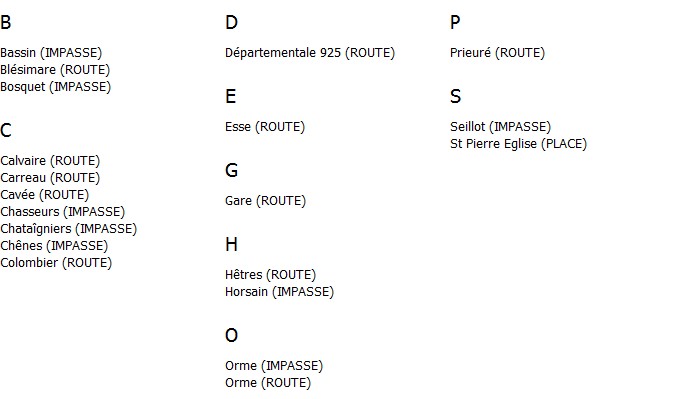The height and width of the screenshot is (399, 675).
Task: Open Bosquet (IMPASSE) street link
Action: pyautogui.click(x=56, y=87)
